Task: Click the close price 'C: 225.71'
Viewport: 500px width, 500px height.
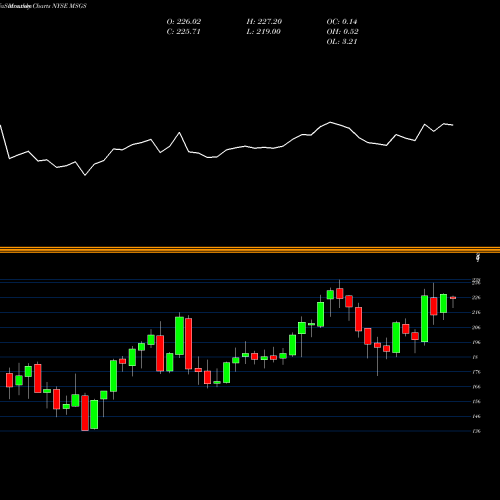Action: tap(183, 32)
